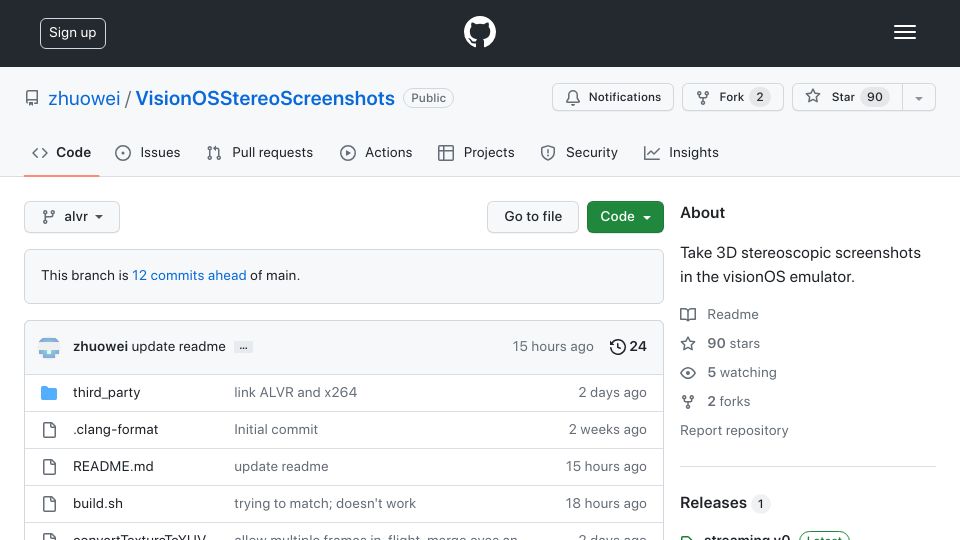Open the green Code dropdown button
Screen dimensions: 960x540
coord(625,217)
